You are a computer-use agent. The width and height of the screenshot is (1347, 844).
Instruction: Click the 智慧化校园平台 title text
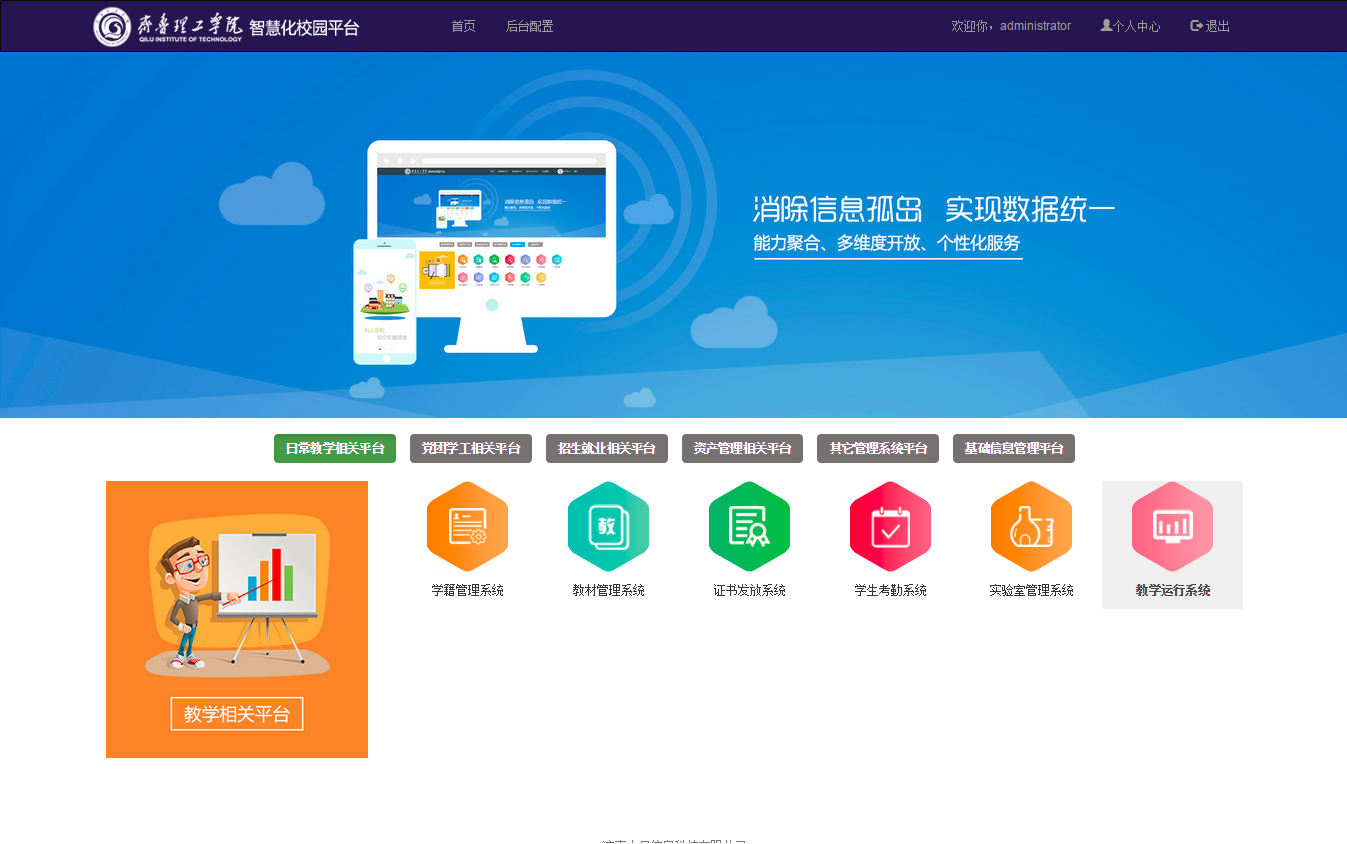pyautogui.click(x=304, y=28)
